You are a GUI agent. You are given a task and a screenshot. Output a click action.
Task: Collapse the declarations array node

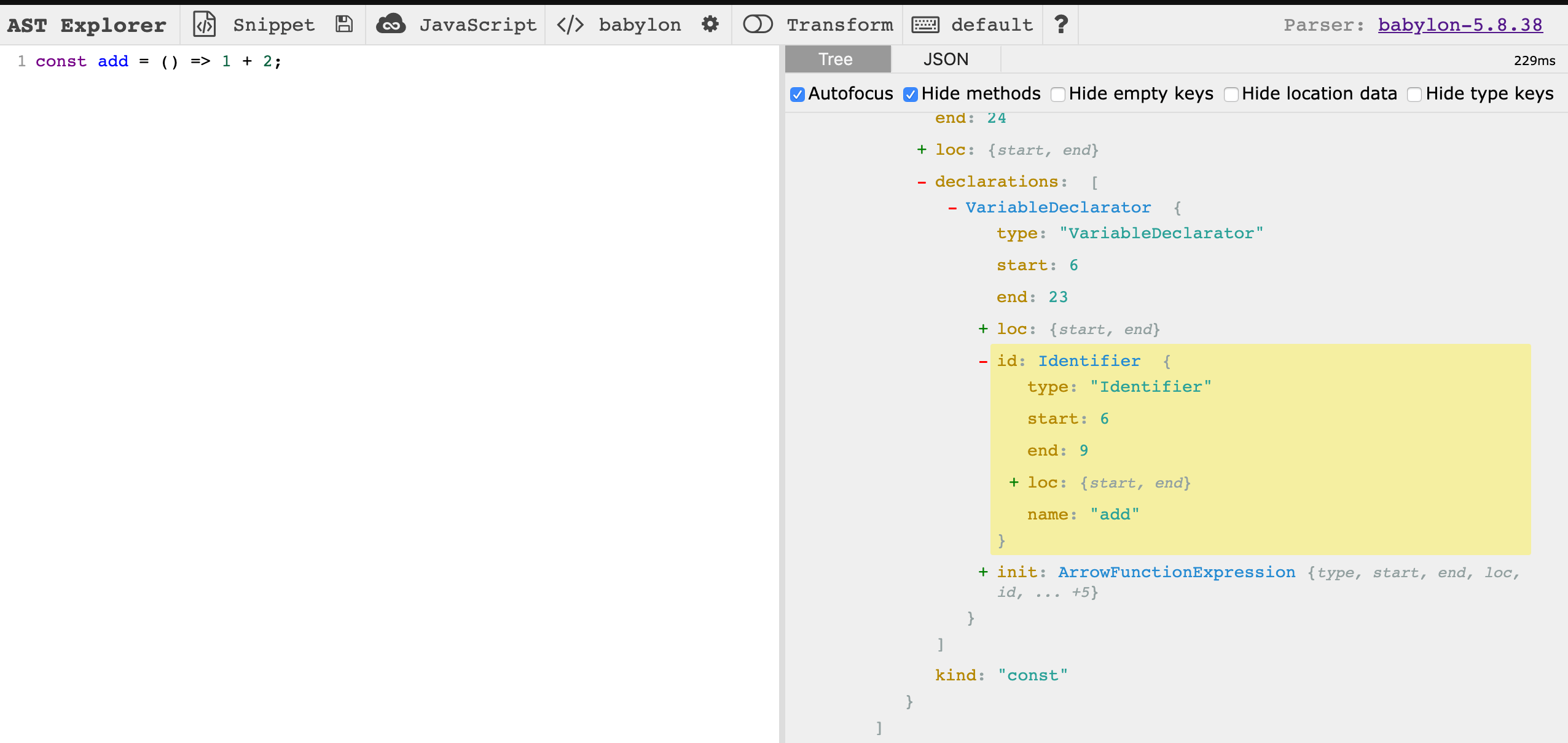(x=922, y=182)
